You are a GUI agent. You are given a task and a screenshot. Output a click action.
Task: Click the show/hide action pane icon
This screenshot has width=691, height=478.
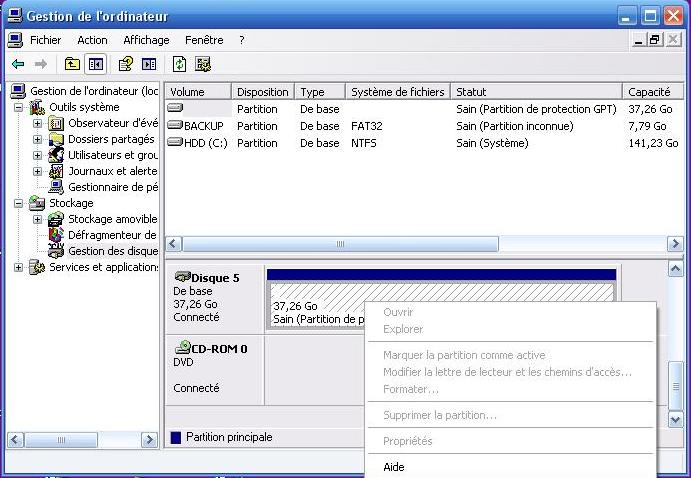pos(149,64)
